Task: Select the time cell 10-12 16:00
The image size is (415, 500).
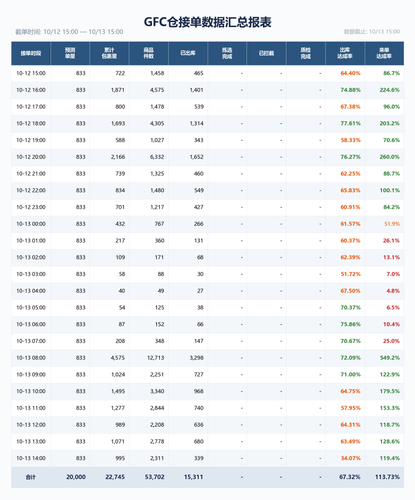Action: click(x=31, y=90)
